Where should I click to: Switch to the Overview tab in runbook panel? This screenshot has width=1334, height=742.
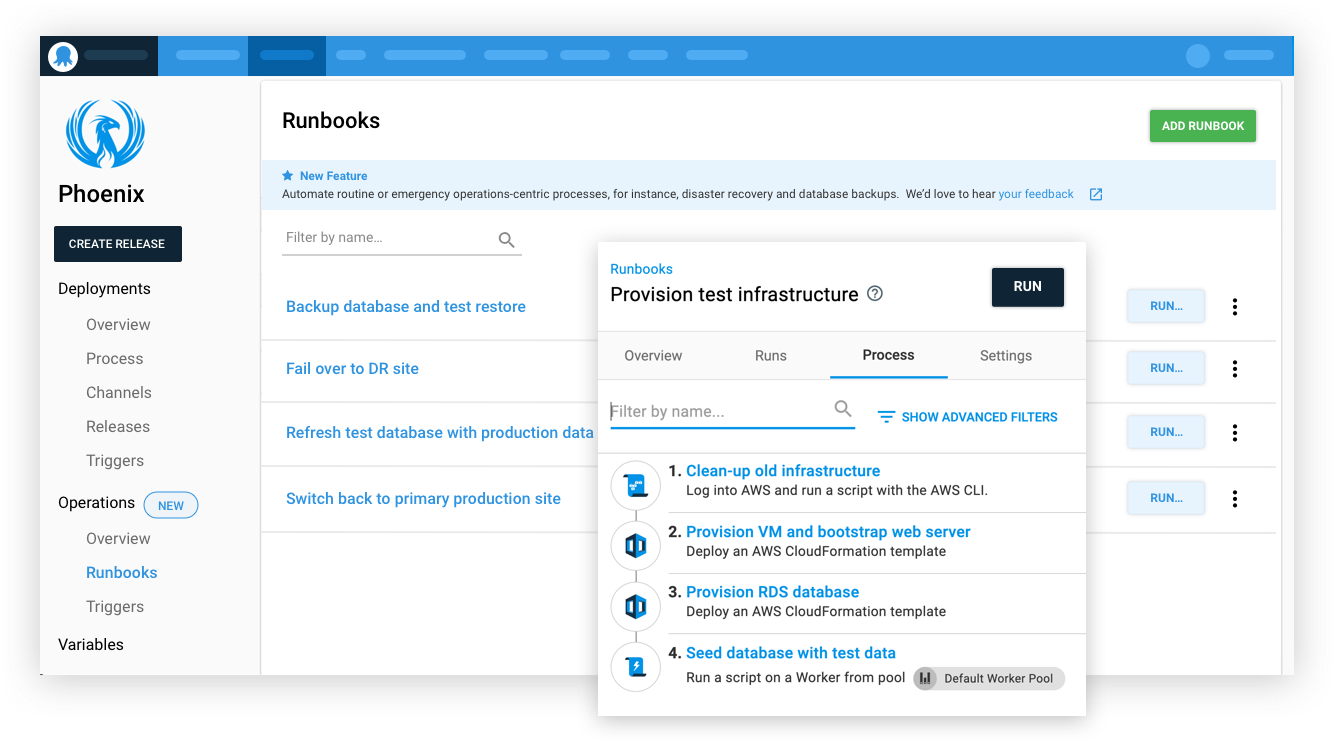[653, 356]
